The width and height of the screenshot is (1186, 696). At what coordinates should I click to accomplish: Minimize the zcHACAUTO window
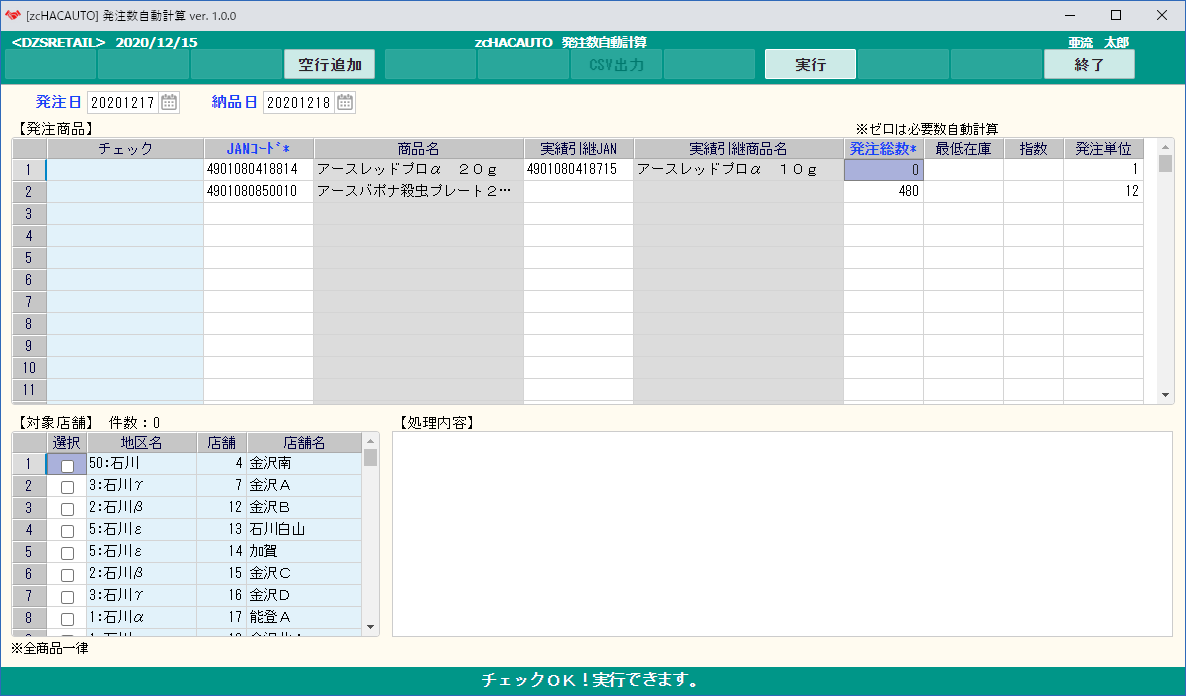point(1070,15)
